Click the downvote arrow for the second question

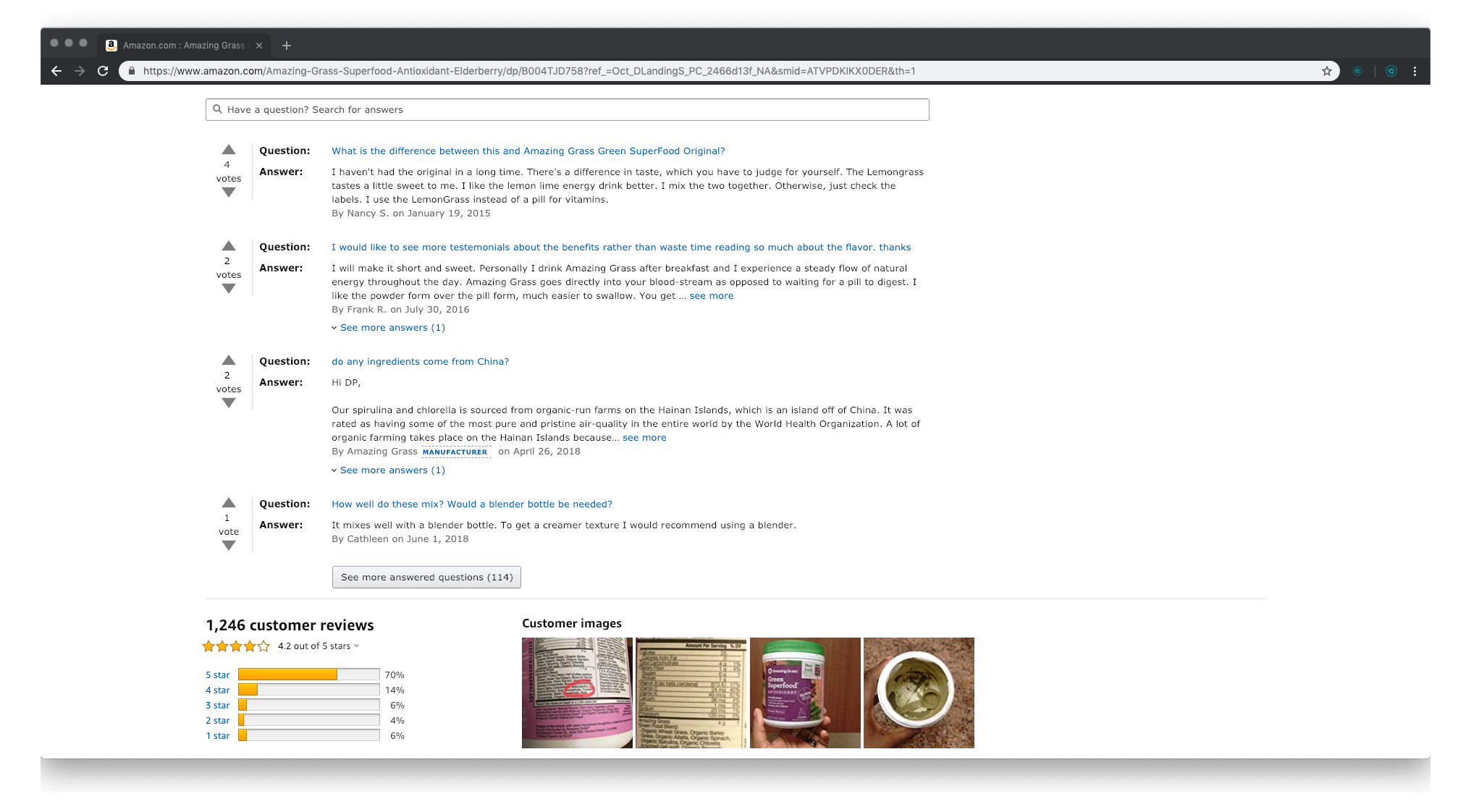228,288
